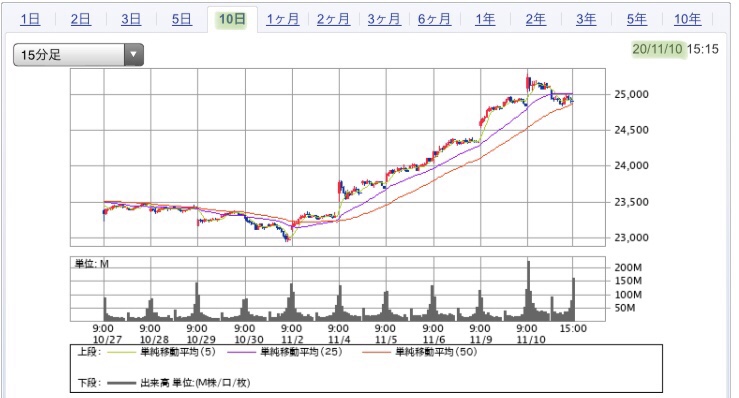Select the 3日 chart period

(x=131, y=19)
